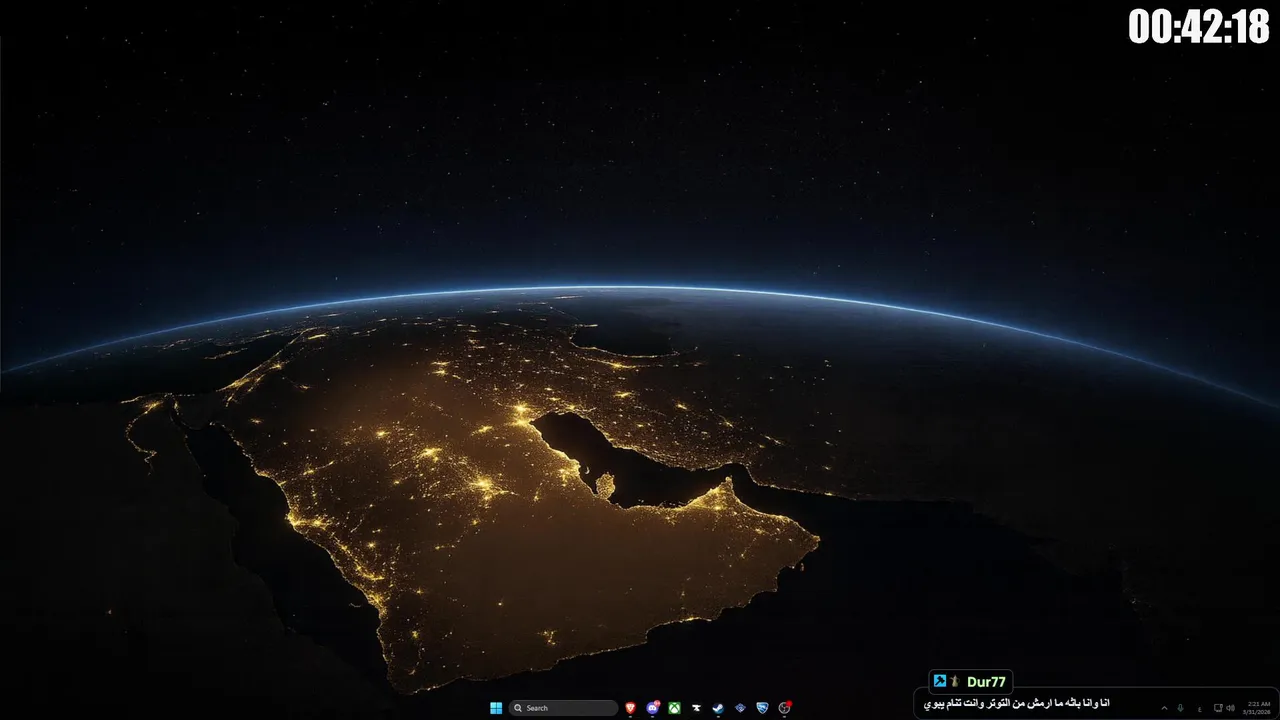
Task: Open OBS Studio from the taskbar
Action: (x=785, y=708)
